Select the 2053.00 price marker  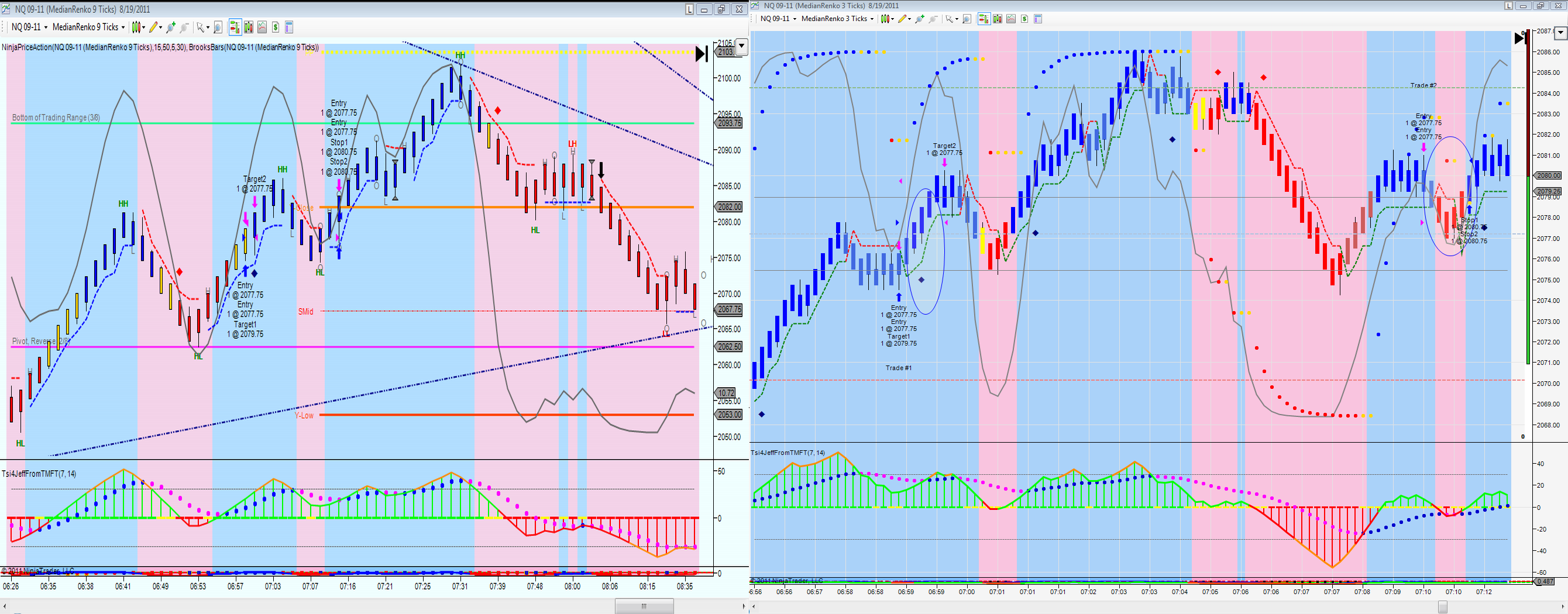[730, 415]
